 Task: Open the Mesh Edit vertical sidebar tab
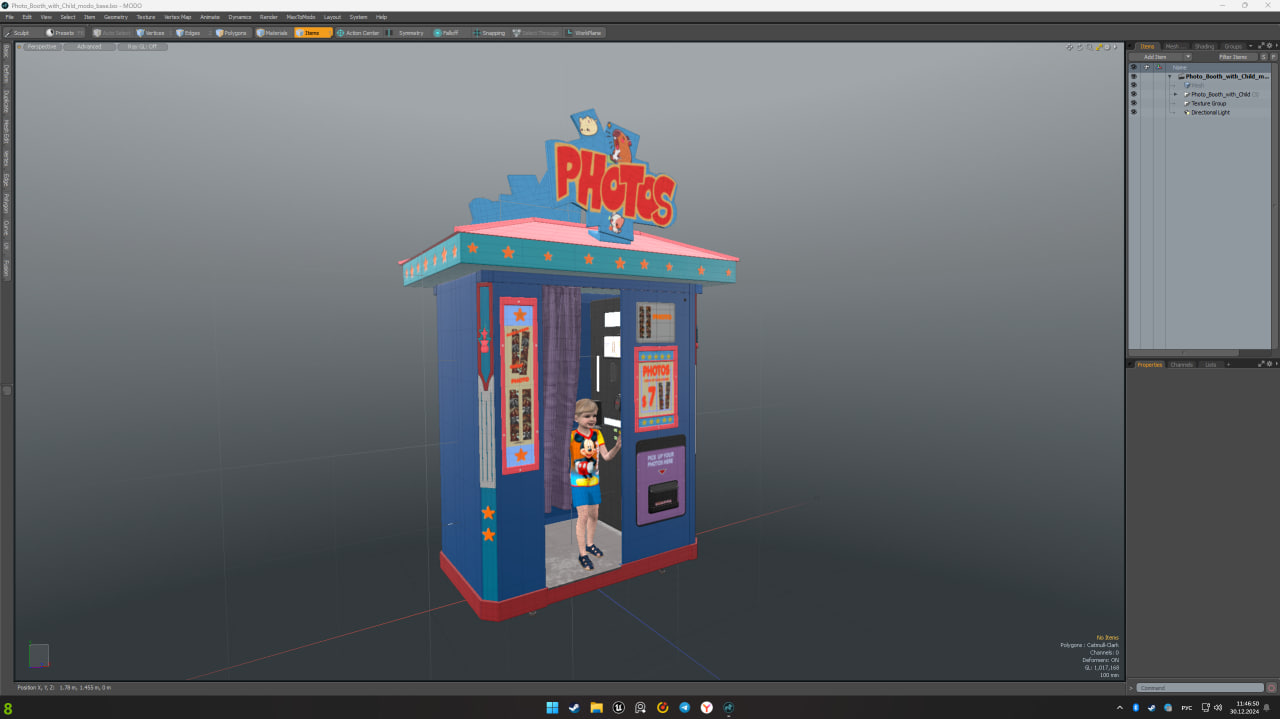pyautogui.click(x=6, y=132)
